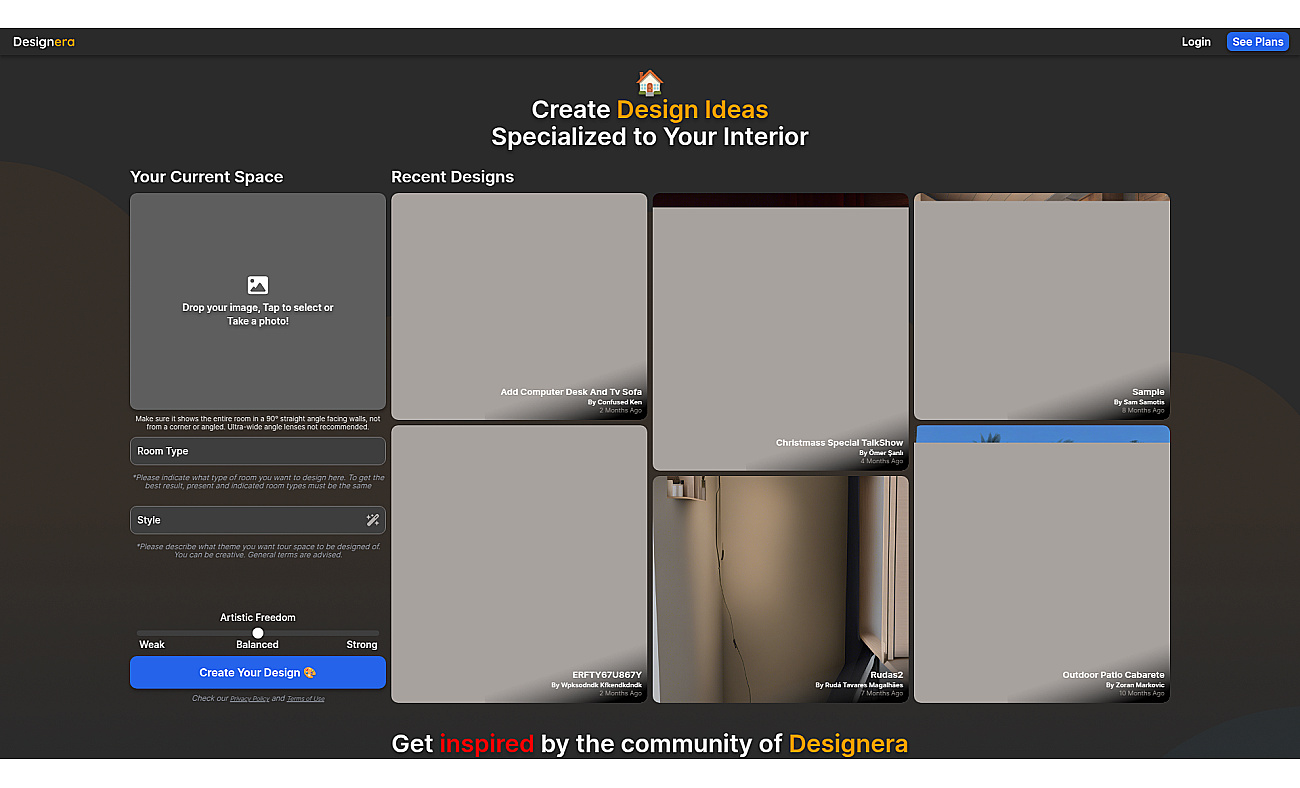Viewport: 1300px width, 788px height.
Task: Click the Artistic Freedom slider handle
Action: coord(258,633)
